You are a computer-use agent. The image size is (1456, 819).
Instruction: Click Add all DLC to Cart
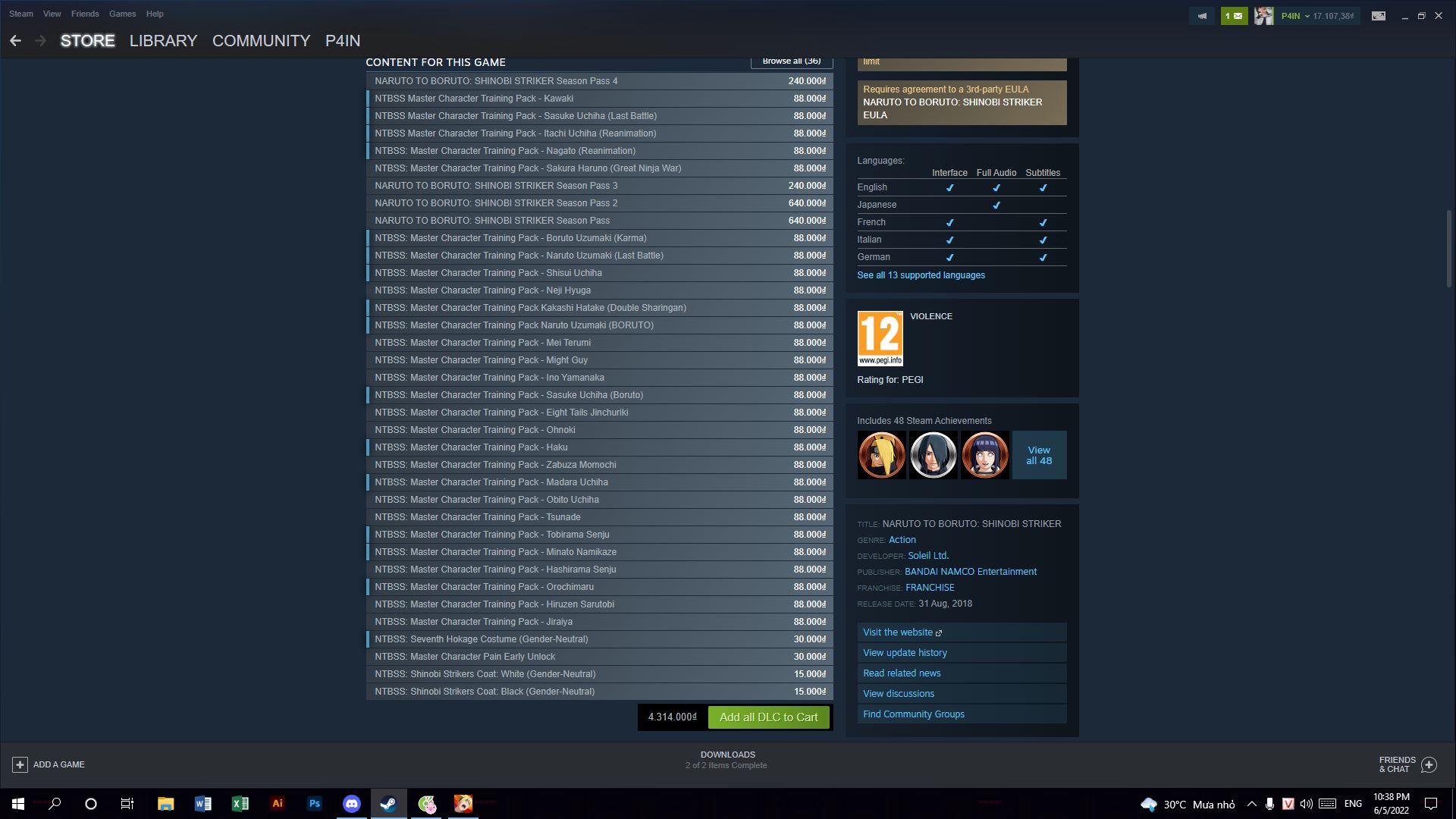768,717
